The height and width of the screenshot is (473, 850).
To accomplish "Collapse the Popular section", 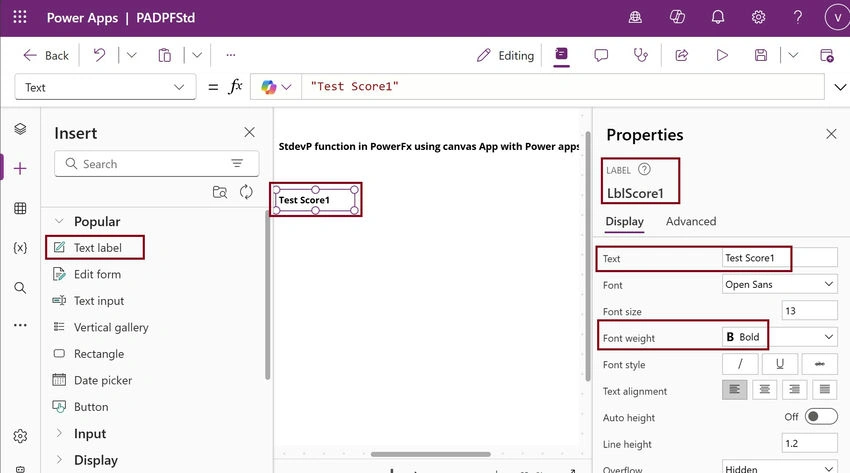I will click(x=60, y=221).
